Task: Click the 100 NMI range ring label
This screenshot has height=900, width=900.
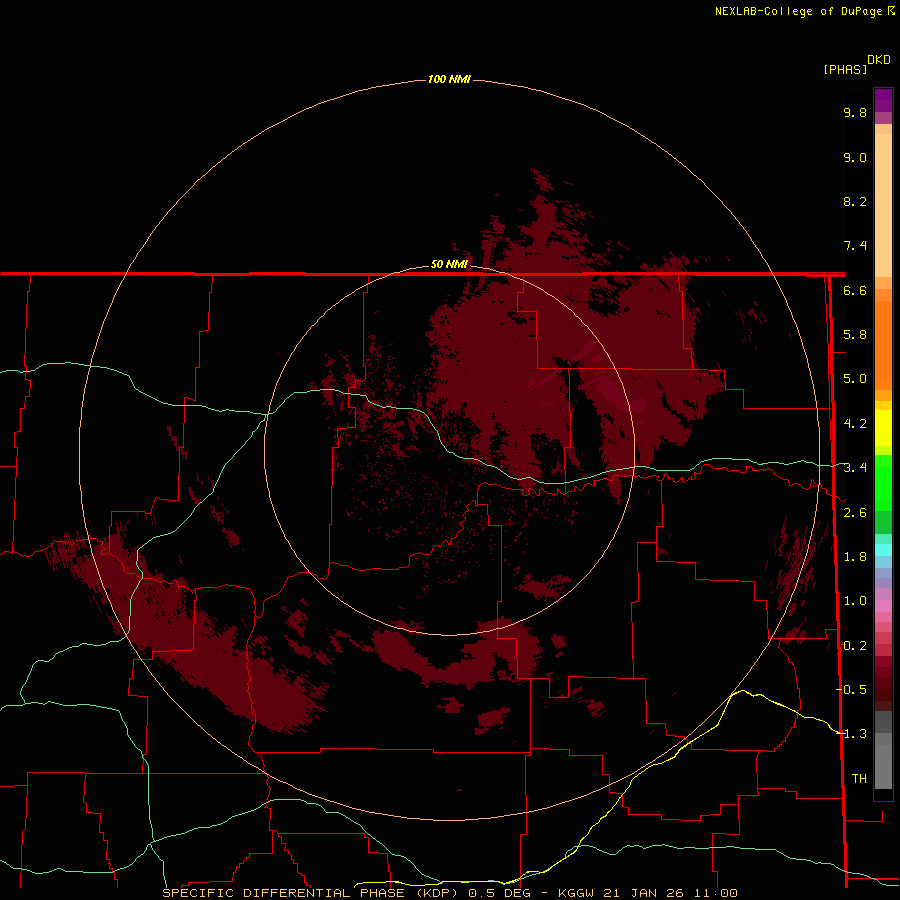Action: pos(449,79)
